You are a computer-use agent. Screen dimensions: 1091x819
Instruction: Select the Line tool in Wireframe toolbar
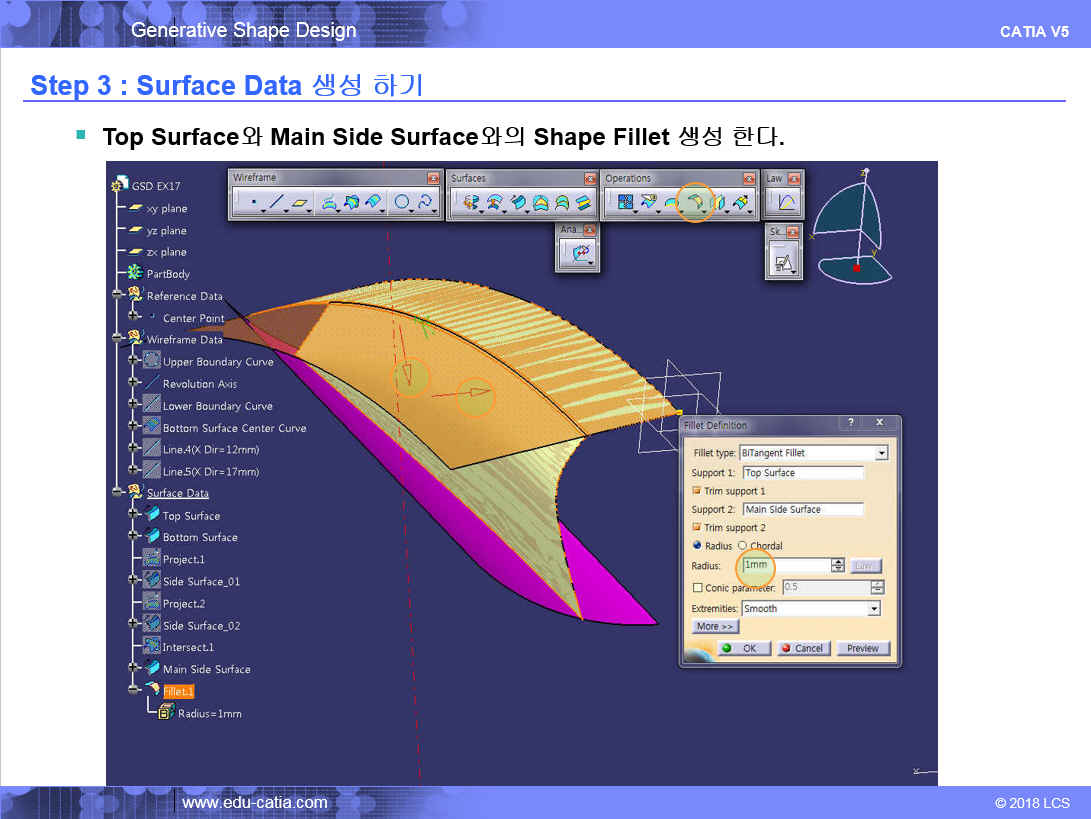[x=277, y=202]
